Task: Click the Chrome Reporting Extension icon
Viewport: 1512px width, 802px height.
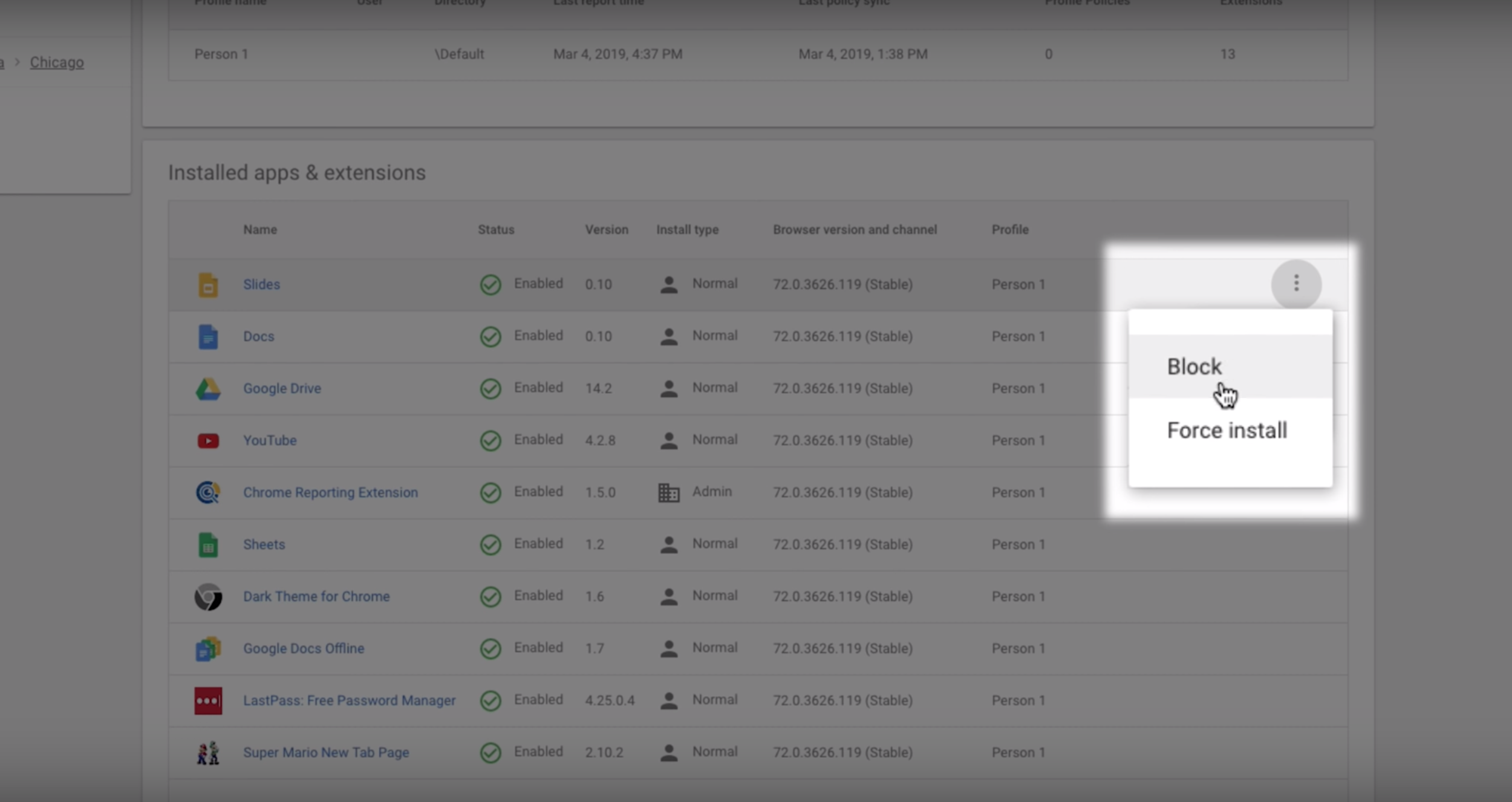Action: click(x=207, y=492)
